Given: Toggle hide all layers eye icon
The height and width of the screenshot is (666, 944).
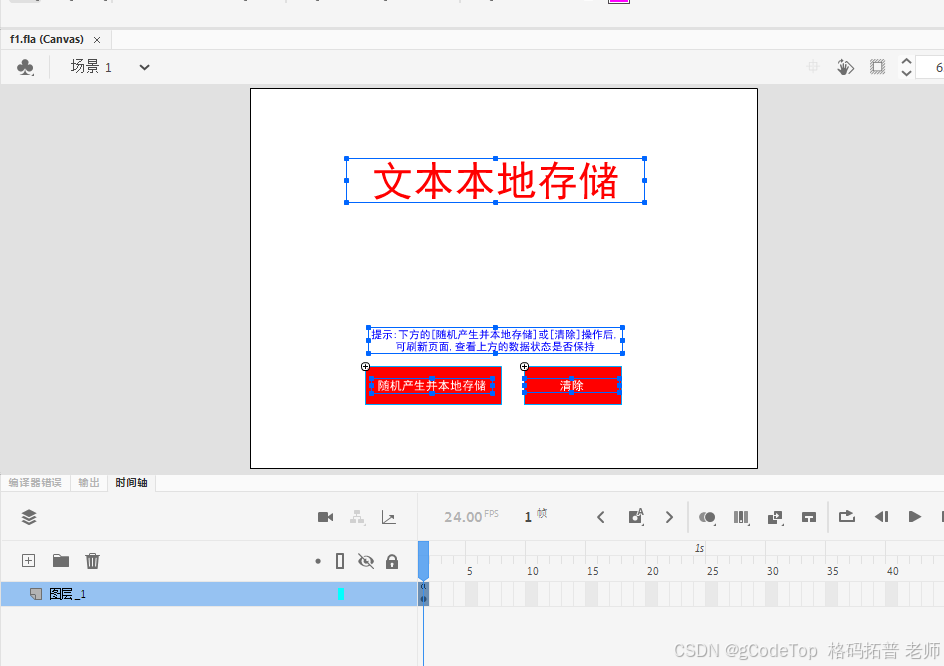Looking at the screenshot, I should click(366, 561).
